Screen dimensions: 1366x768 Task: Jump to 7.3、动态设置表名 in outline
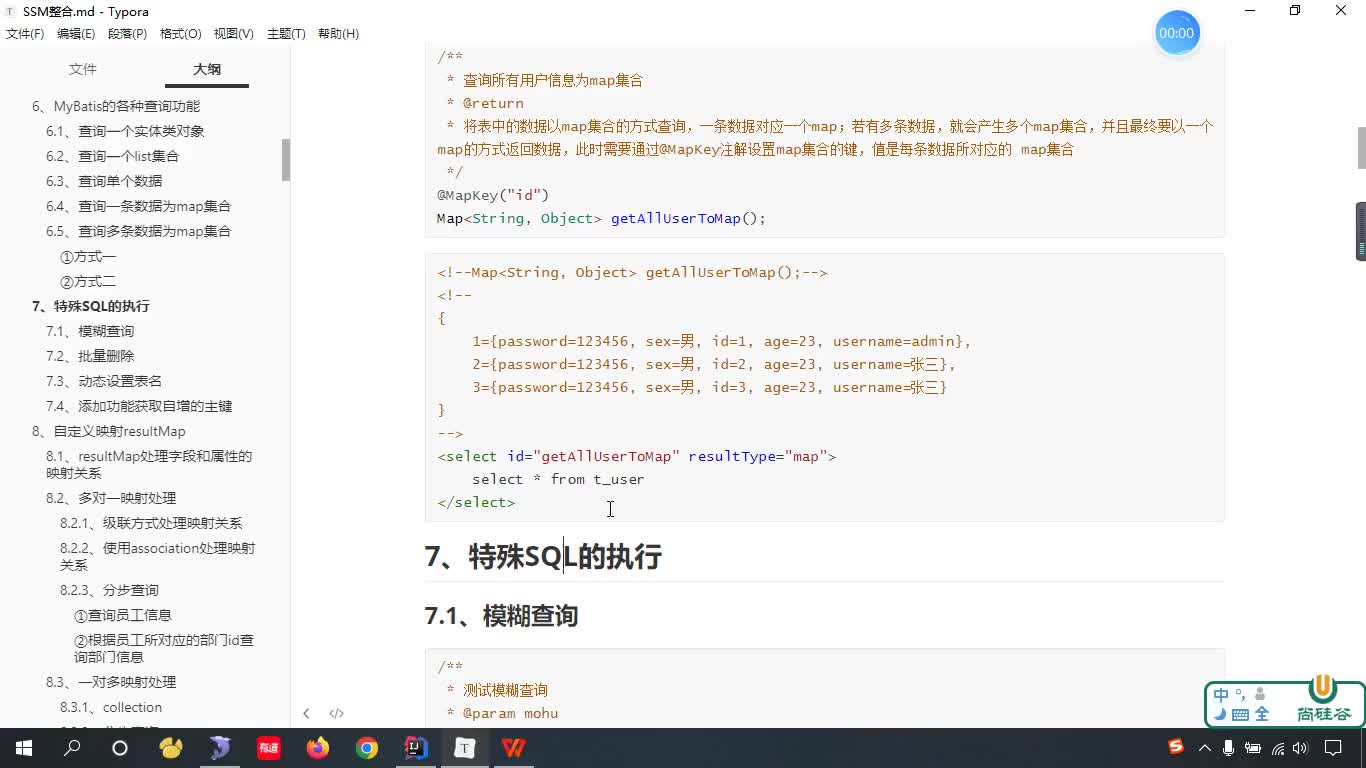point(104,381)
